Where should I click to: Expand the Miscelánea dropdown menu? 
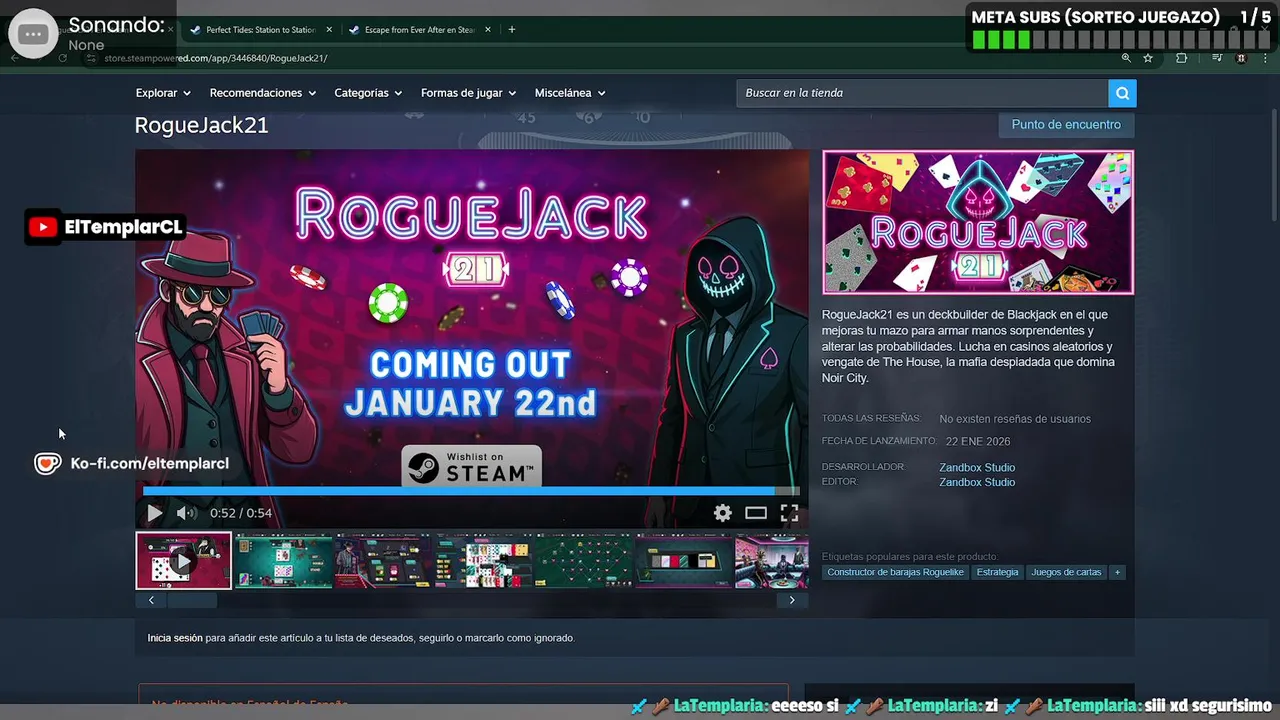[570, 93]
